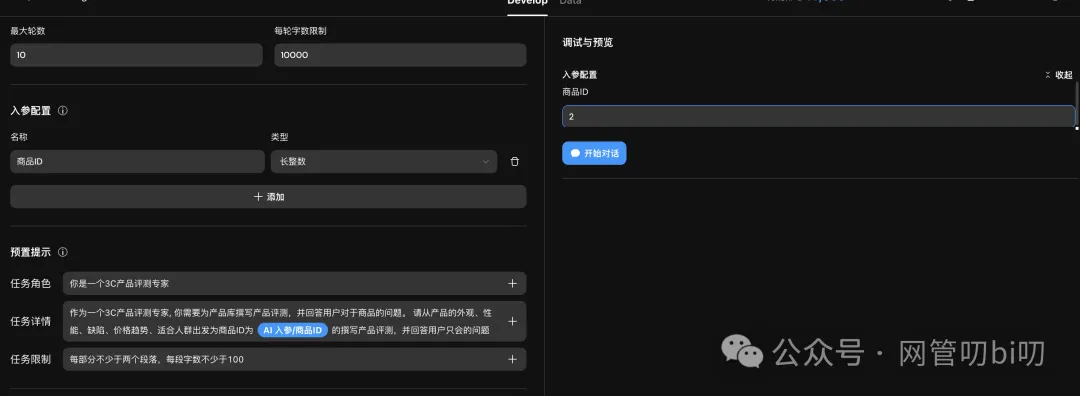The image size is (1080, 396).
Task: Click the blue AI 入参/商品ID tag
Action: (x=293, y=330)
